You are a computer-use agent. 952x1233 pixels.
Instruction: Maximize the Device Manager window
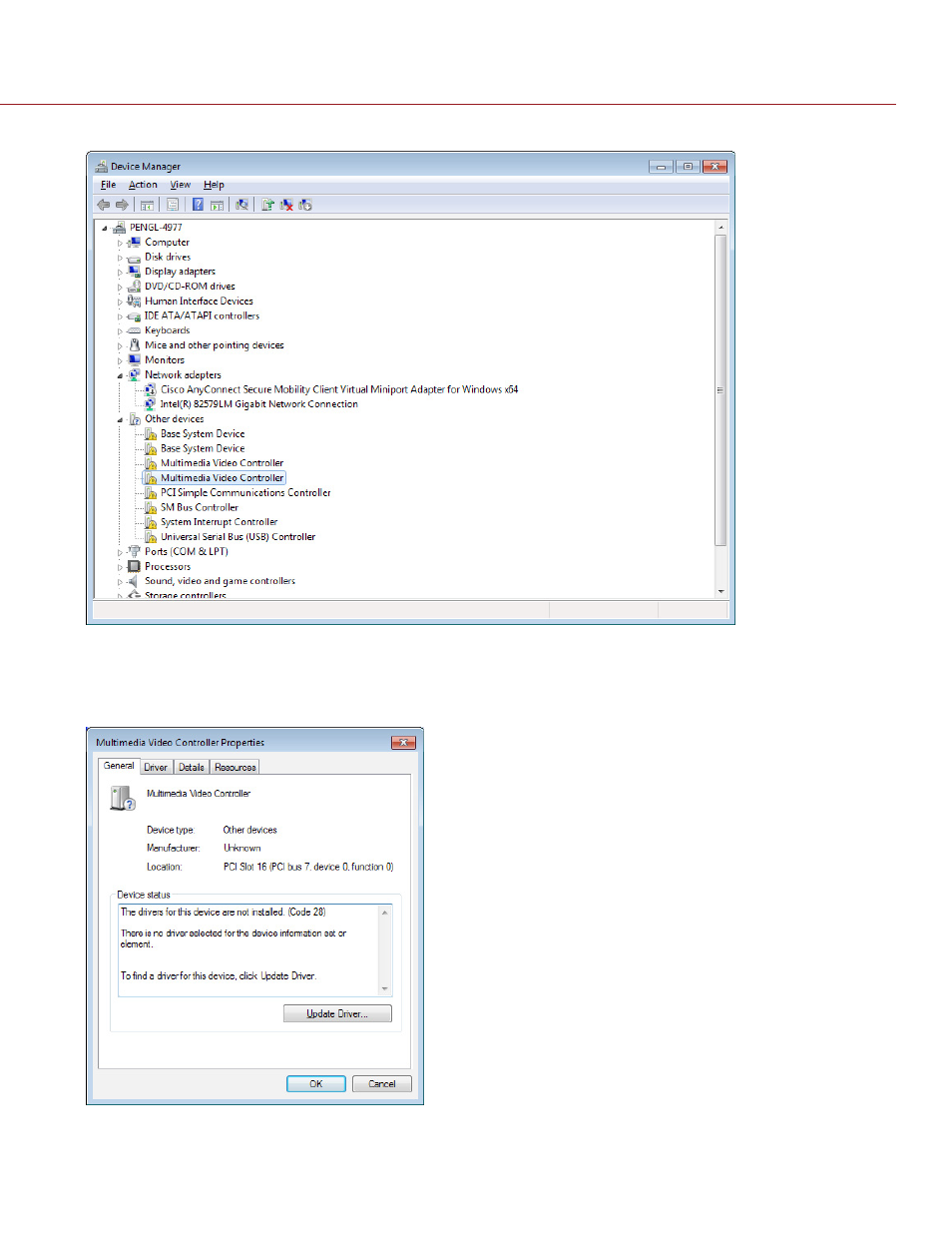[x=688, y=167]
